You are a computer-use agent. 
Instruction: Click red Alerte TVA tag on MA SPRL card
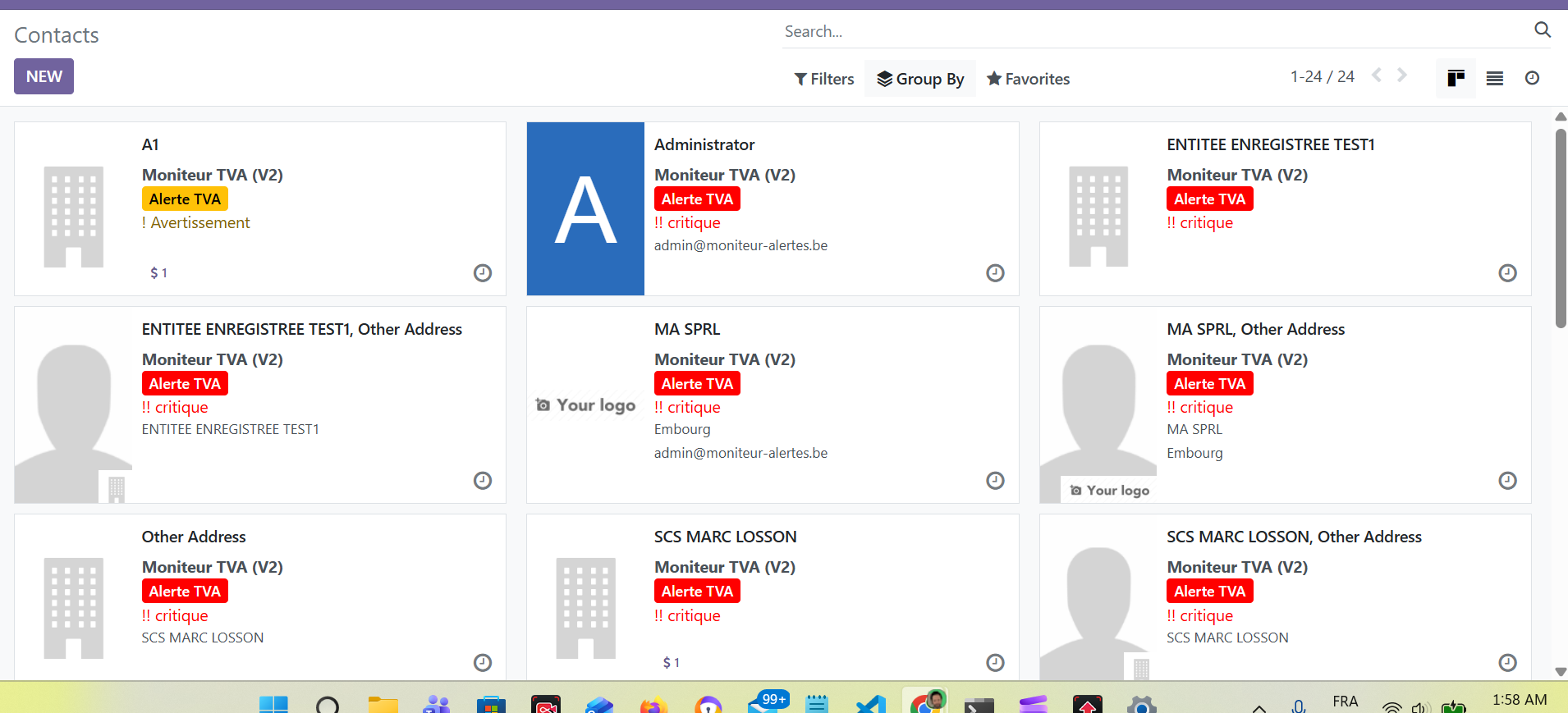[697, 384]
